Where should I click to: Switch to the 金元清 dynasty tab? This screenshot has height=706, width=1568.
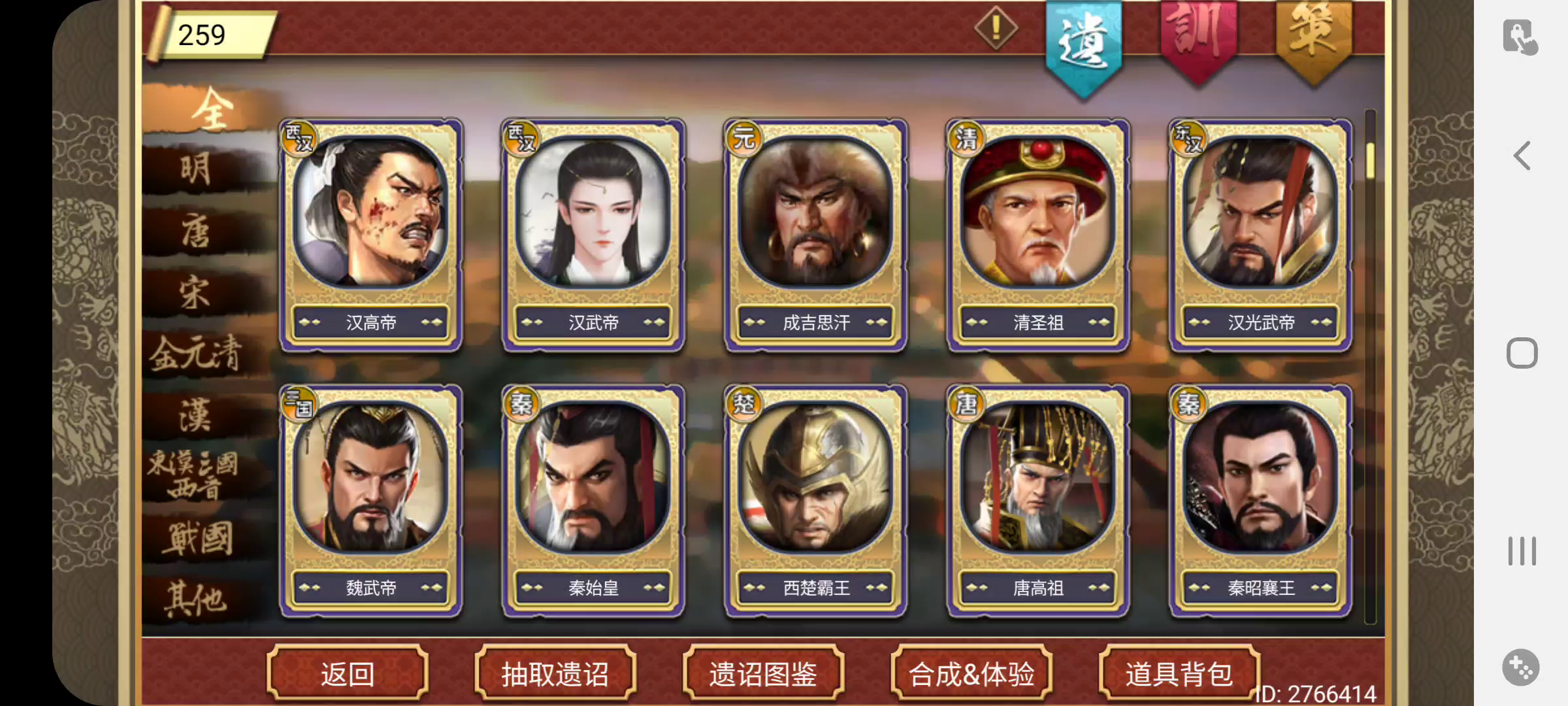pos(196,354)
